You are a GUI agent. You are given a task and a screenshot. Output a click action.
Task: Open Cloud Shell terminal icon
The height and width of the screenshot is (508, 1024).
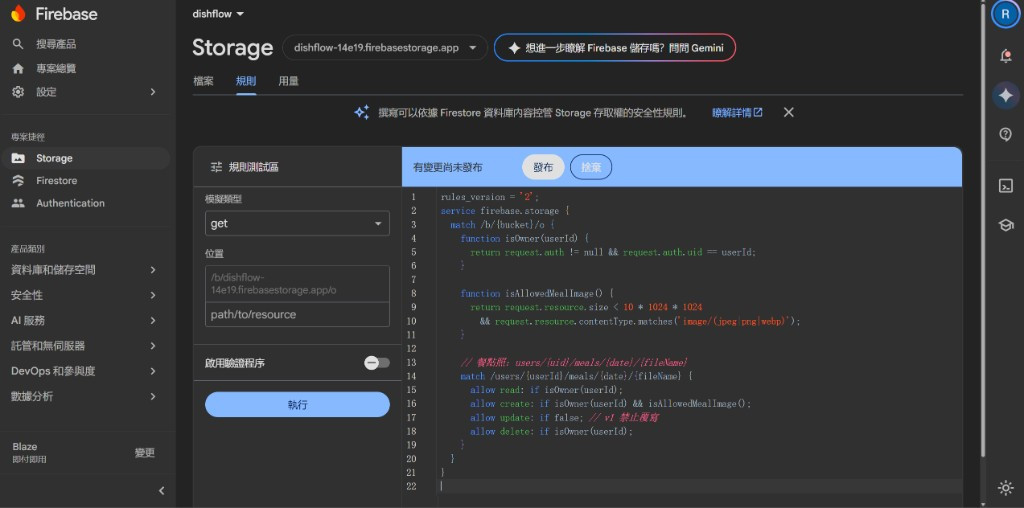[1006, 185]
